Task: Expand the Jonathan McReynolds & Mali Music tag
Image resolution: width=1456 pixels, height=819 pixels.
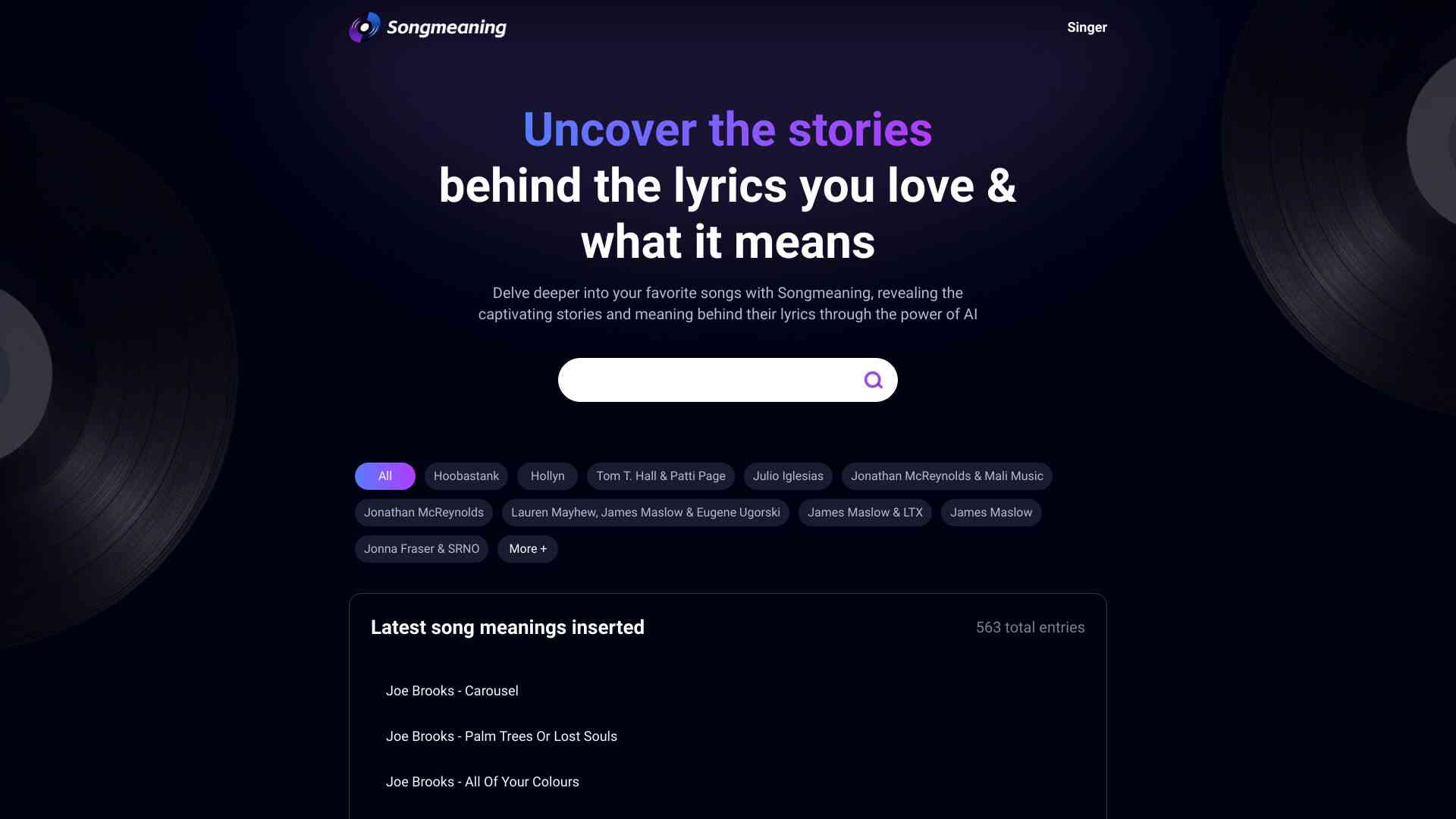Action: (x=946, y=476)
